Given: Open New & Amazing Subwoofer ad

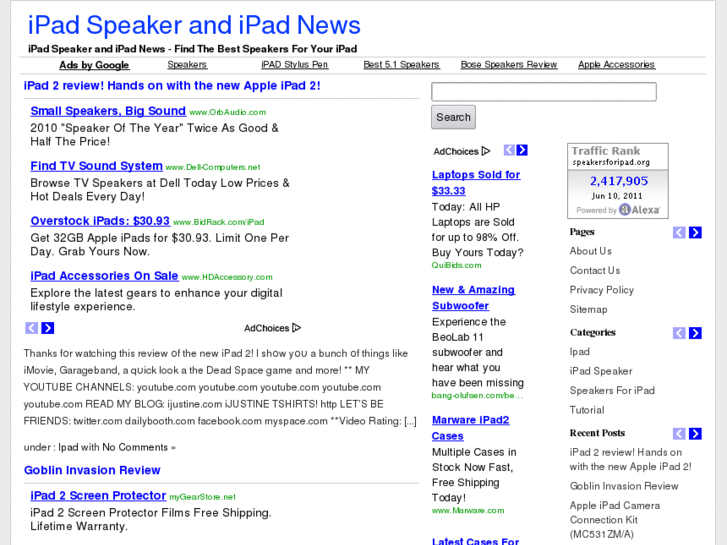Looking at the screenshot, I should pyautogui.click(x=473, y=298).
